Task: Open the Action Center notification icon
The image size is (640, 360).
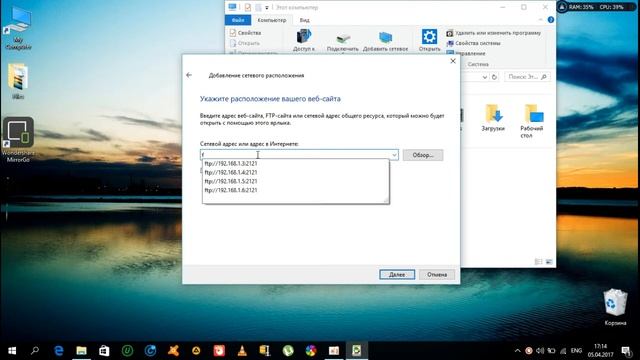Action: point(626,351)
